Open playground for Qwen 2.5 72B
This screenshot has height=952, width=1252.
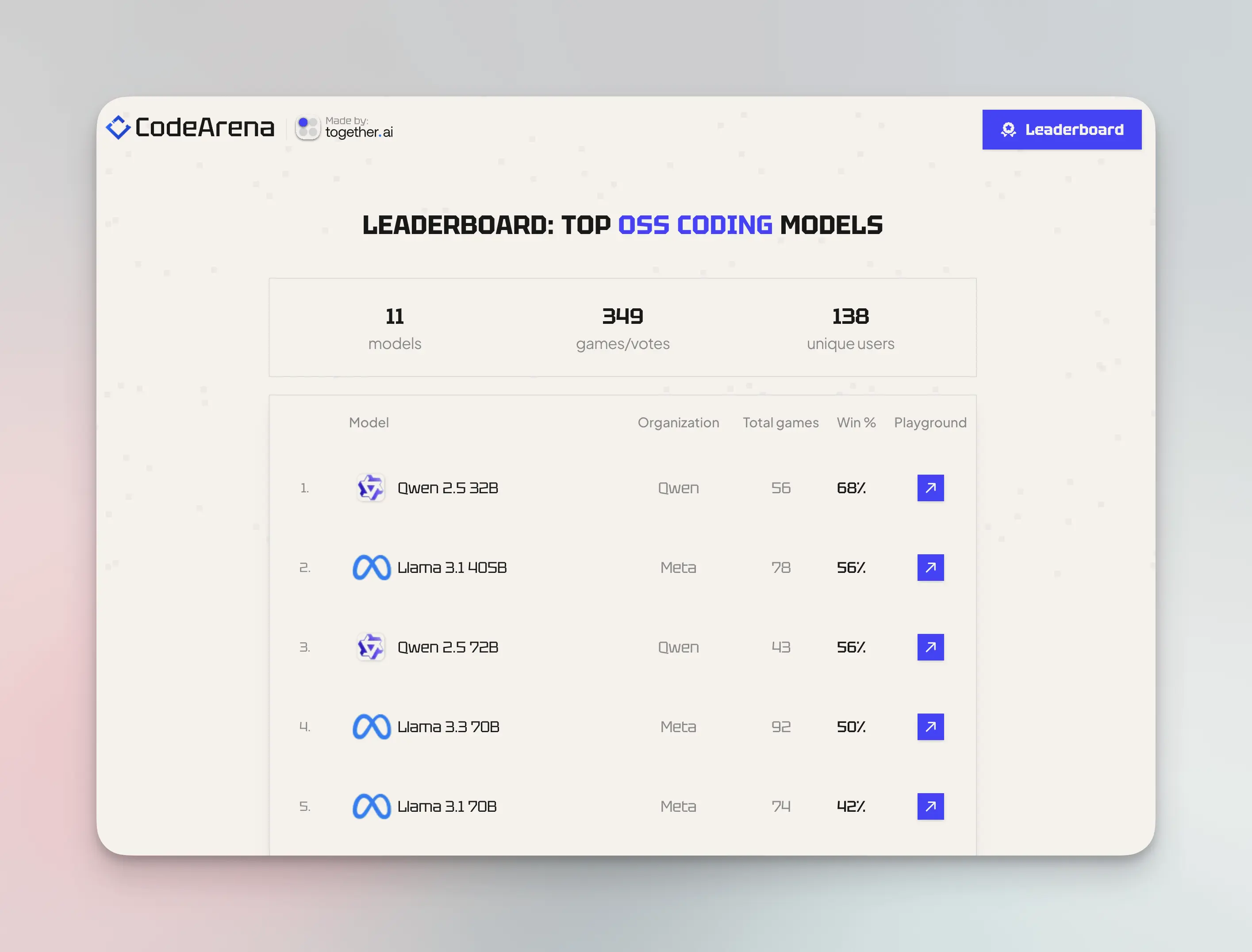click(x=931, y=647)
